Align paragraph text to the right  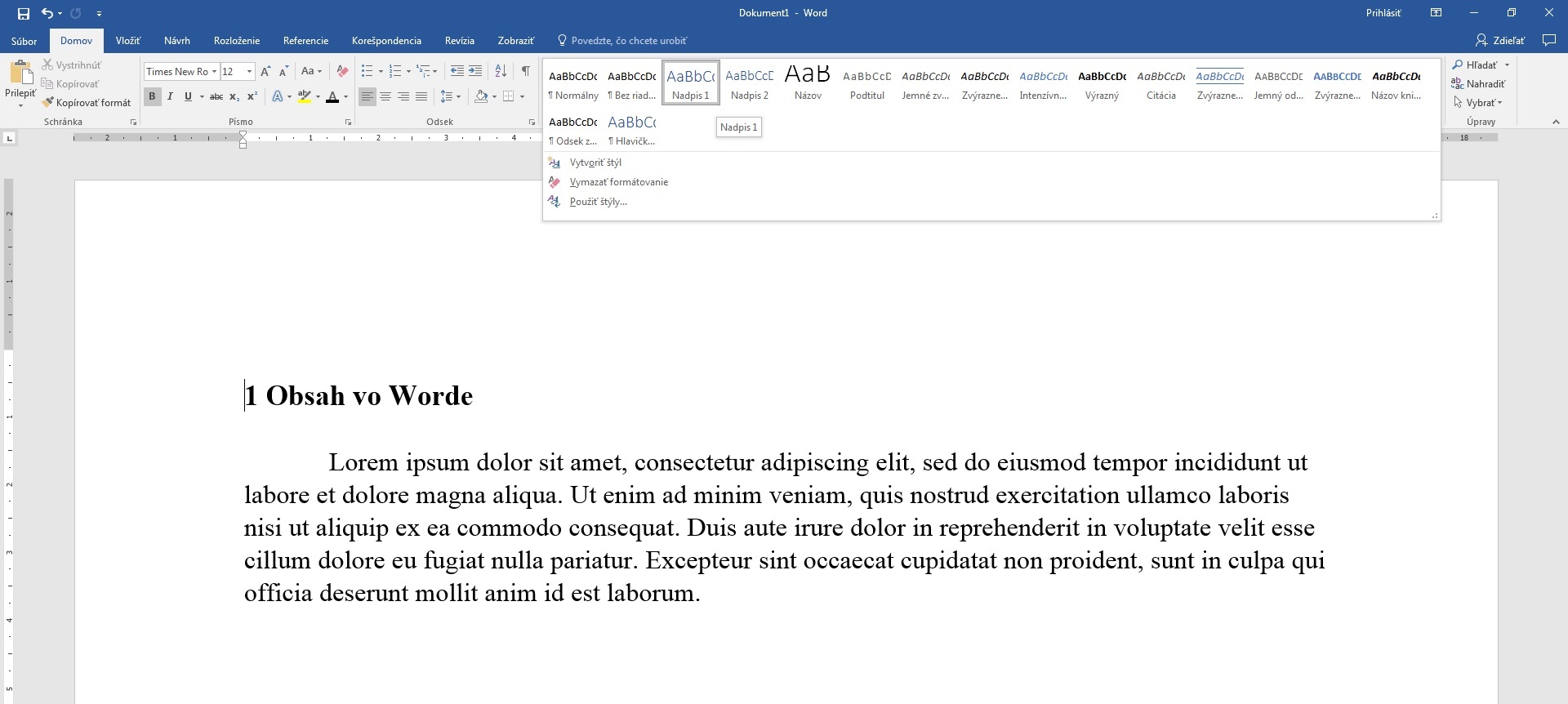click(403, 96)
